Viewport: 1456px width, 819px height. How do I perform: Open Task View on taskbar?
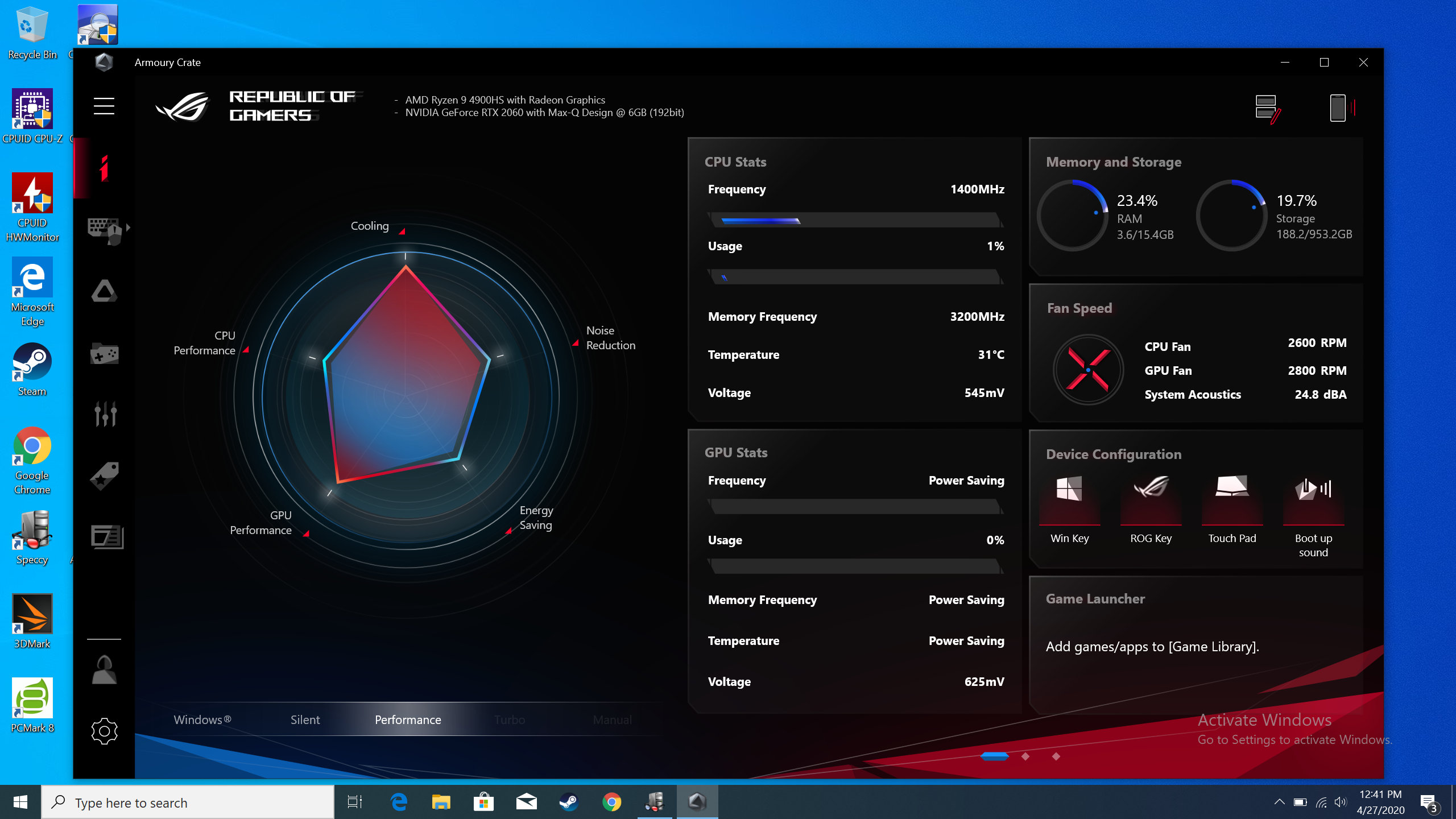[355, 802]
